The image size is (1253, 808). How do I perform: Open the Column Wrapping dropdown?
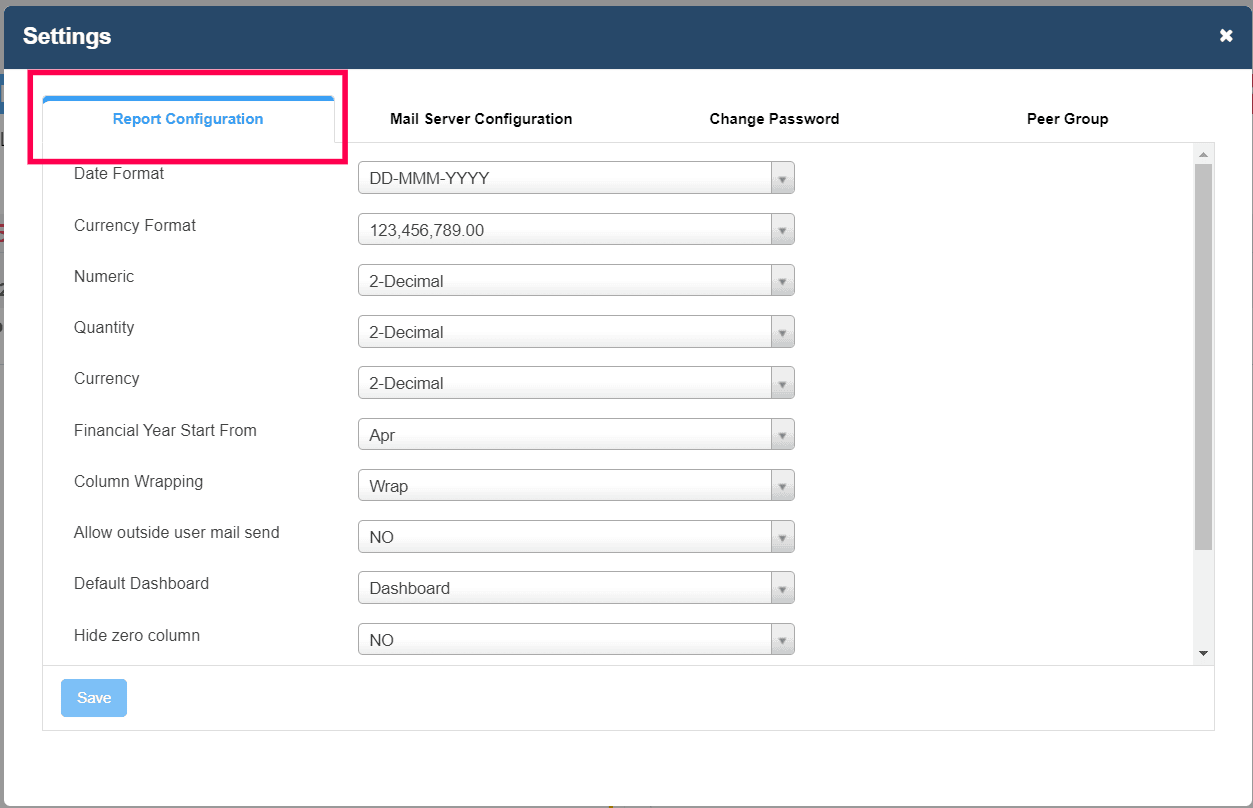coord(576,486)
